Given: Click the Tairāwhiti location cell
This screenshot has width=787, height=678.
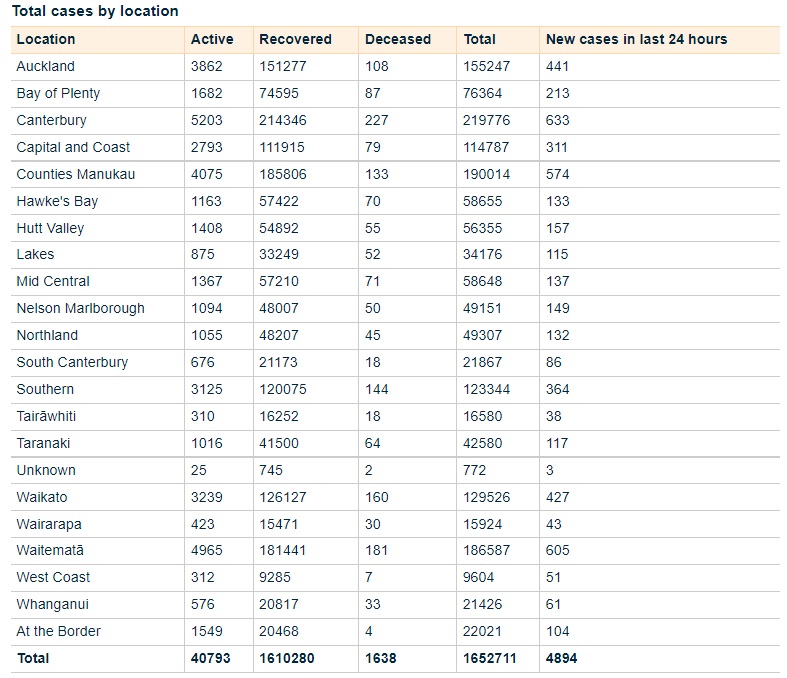Looking at the screenshot, I should pyautogui.click(x=46, y=416).
